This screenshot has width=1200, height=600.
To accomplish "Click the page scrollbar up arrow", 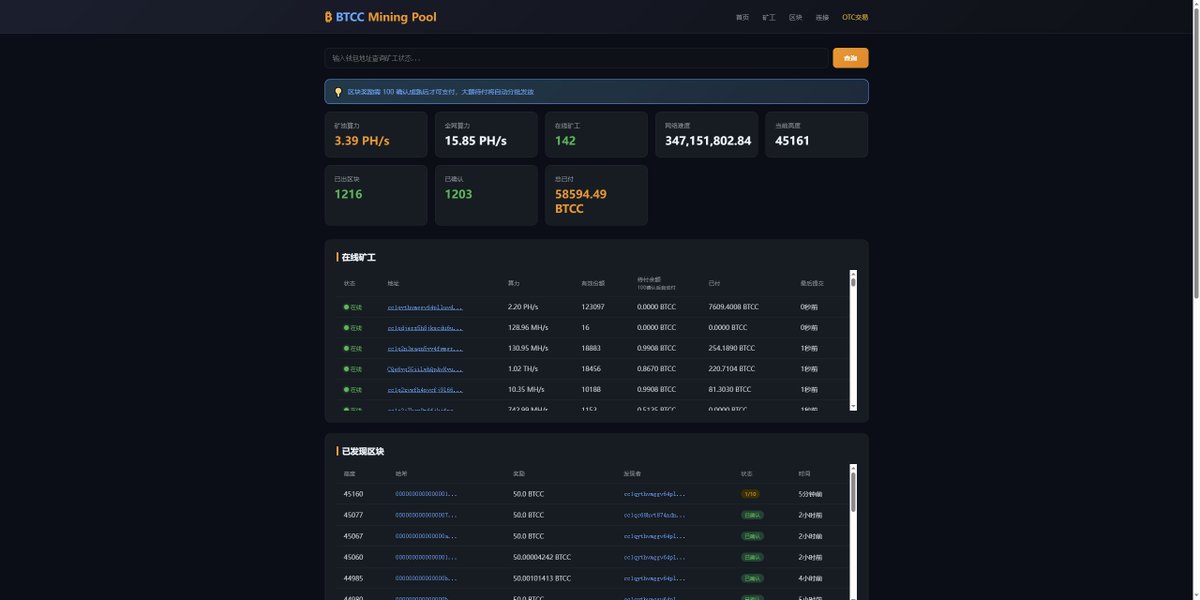I will click(x=1195, y=5).
